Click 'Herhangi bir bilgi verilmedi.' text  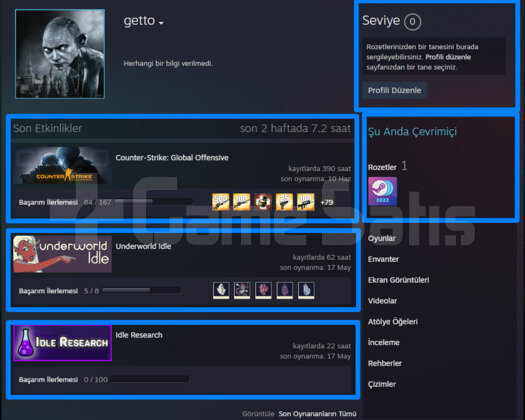pyautogui.click(x=168, y=63)
